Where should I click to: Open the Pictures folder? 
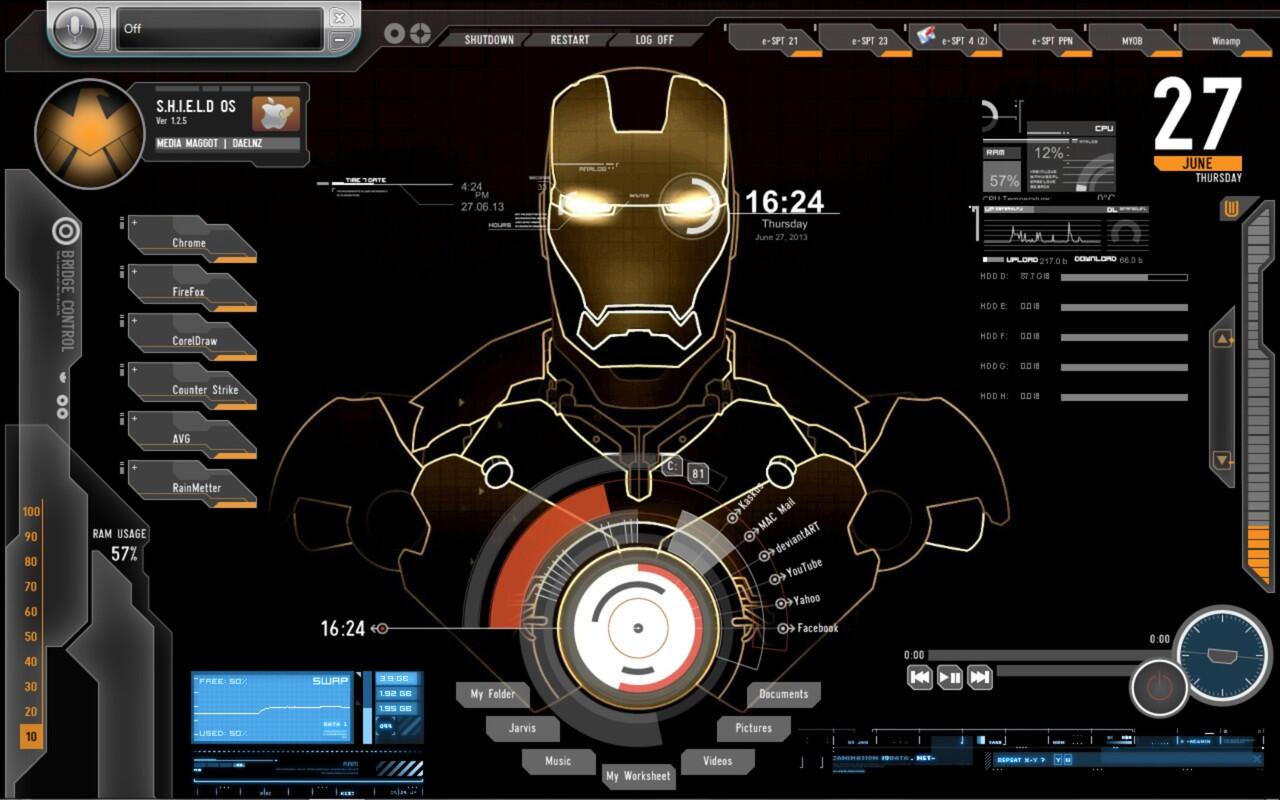tap(753, 728)
